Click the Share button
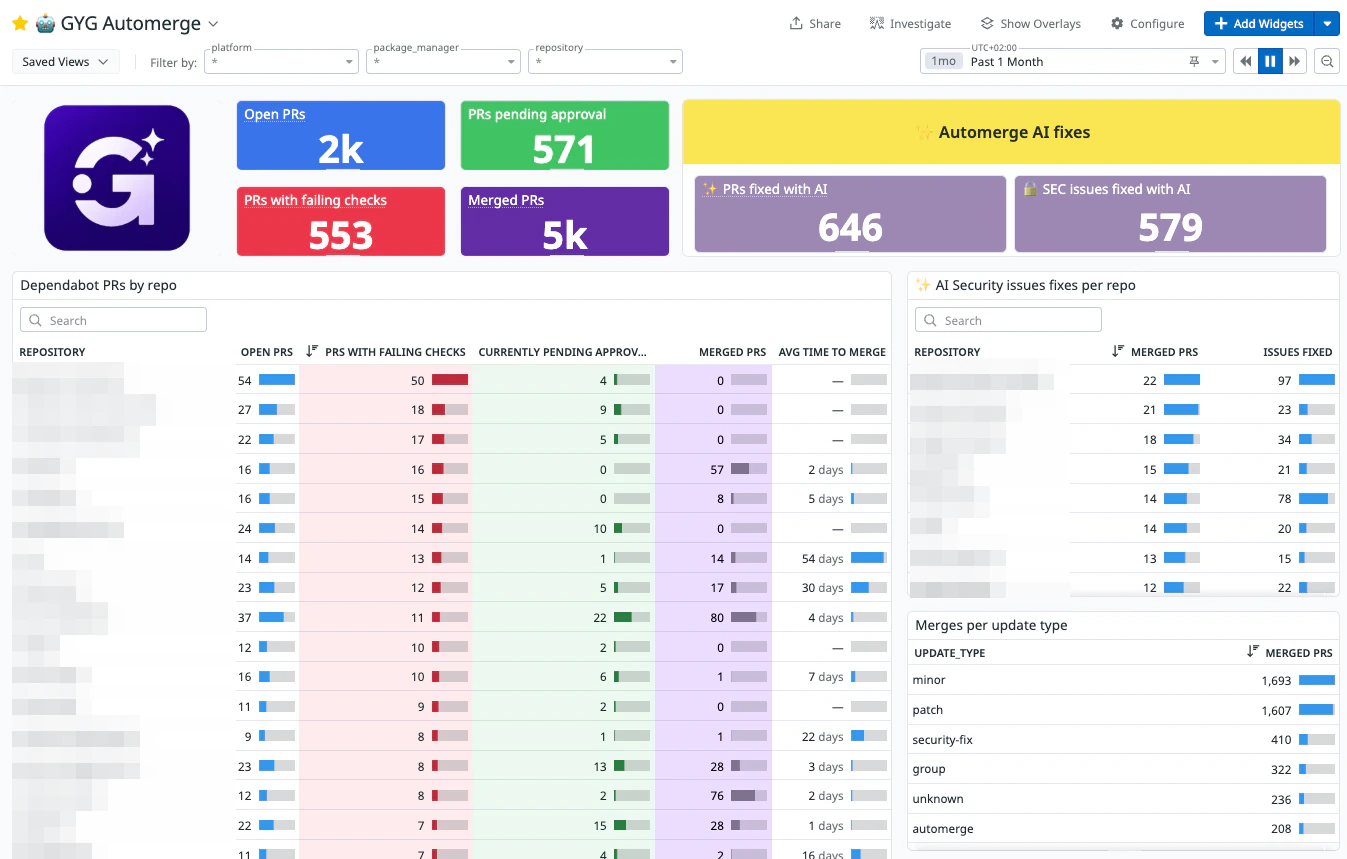 pyautogui.click(x=815, y=23)
